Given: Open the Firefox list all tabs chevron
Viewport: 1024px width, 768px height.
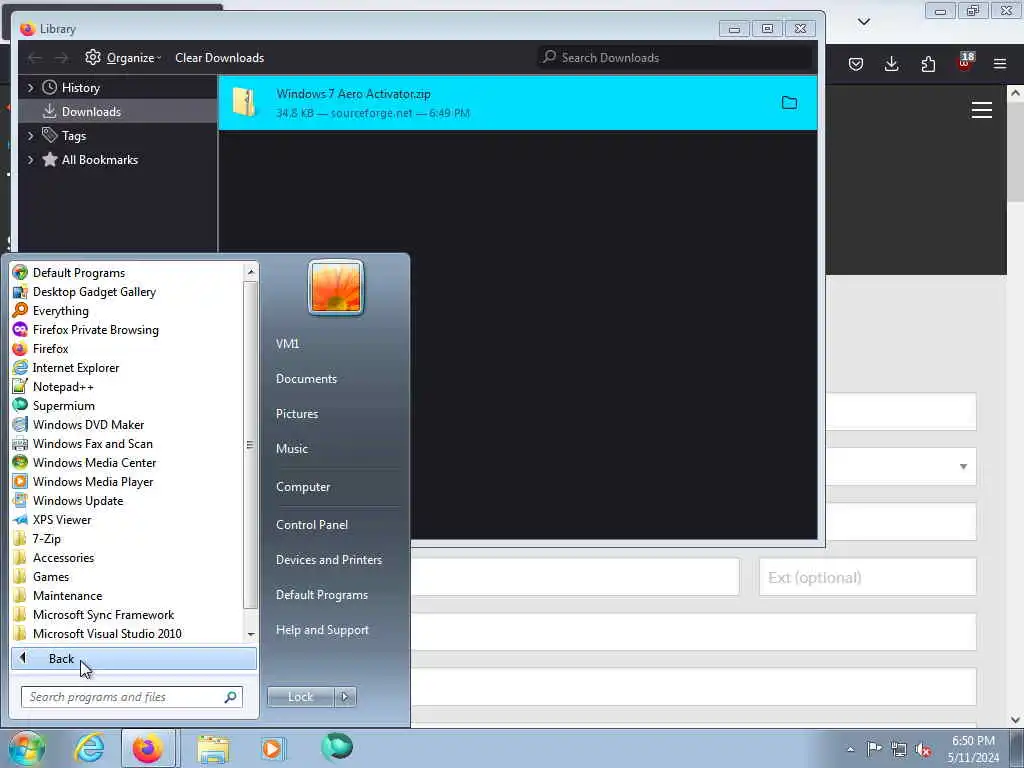Looking at the screenshot, I should click(x=864, y=22).
